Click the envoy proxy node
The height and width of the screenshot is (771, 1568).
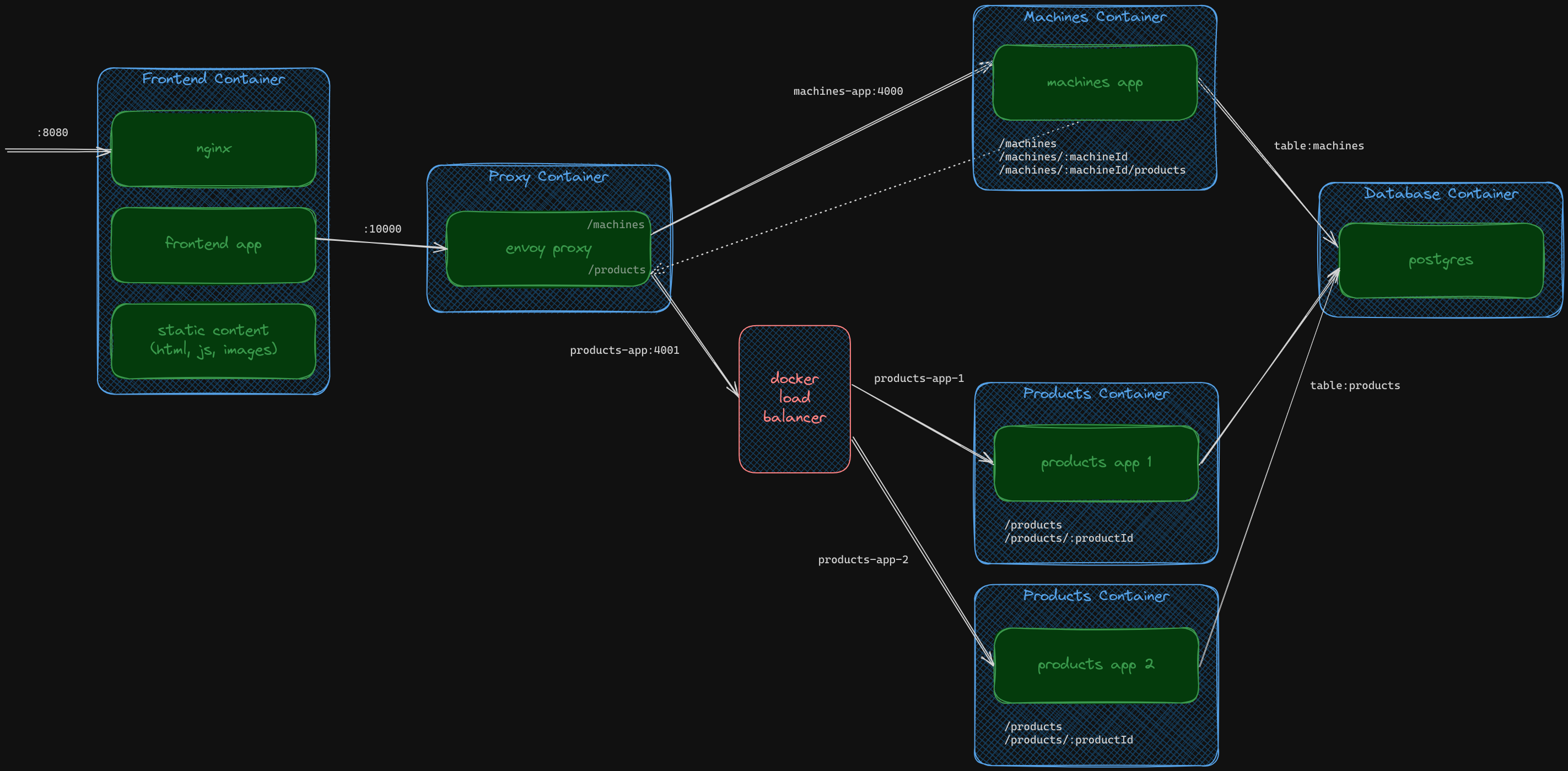tap(547, 247)
